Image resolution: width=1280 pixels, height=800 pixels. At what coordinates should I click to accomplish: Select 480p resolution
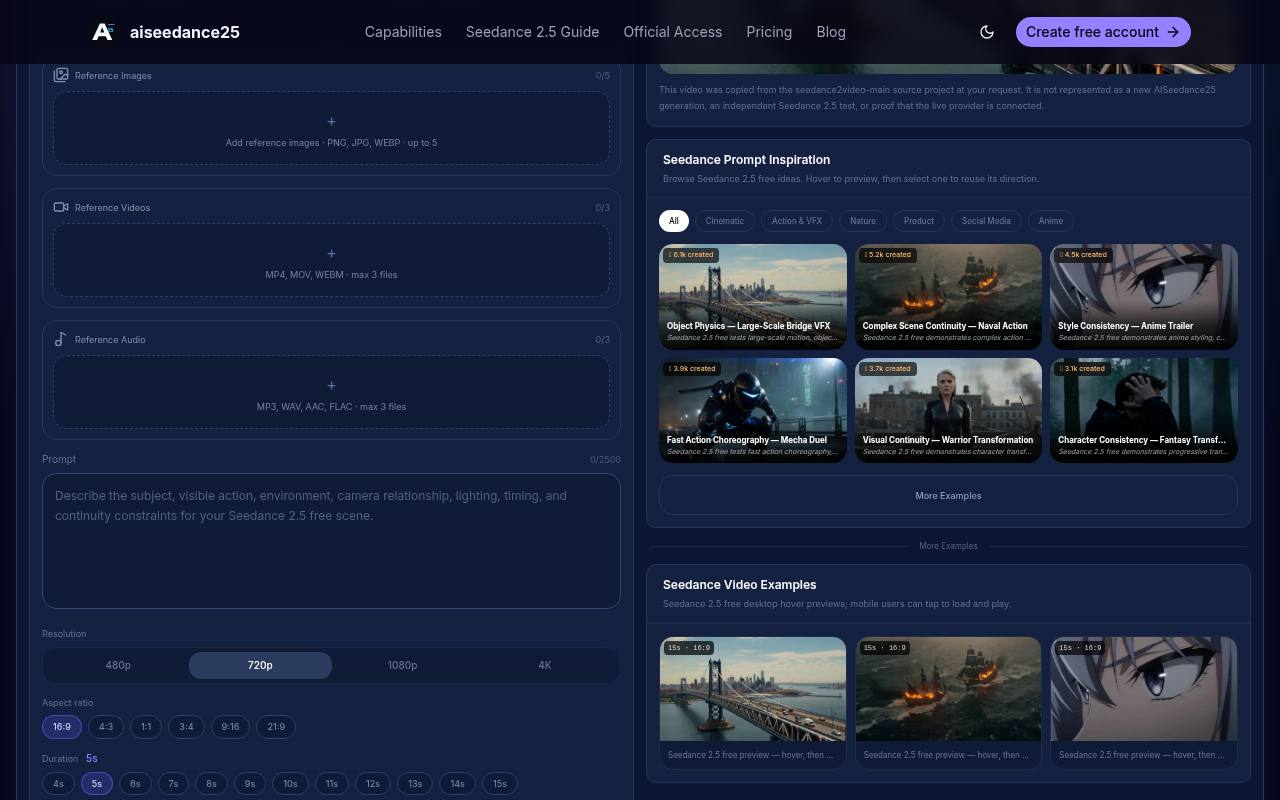pyautogui.click(x=118, y=665)
